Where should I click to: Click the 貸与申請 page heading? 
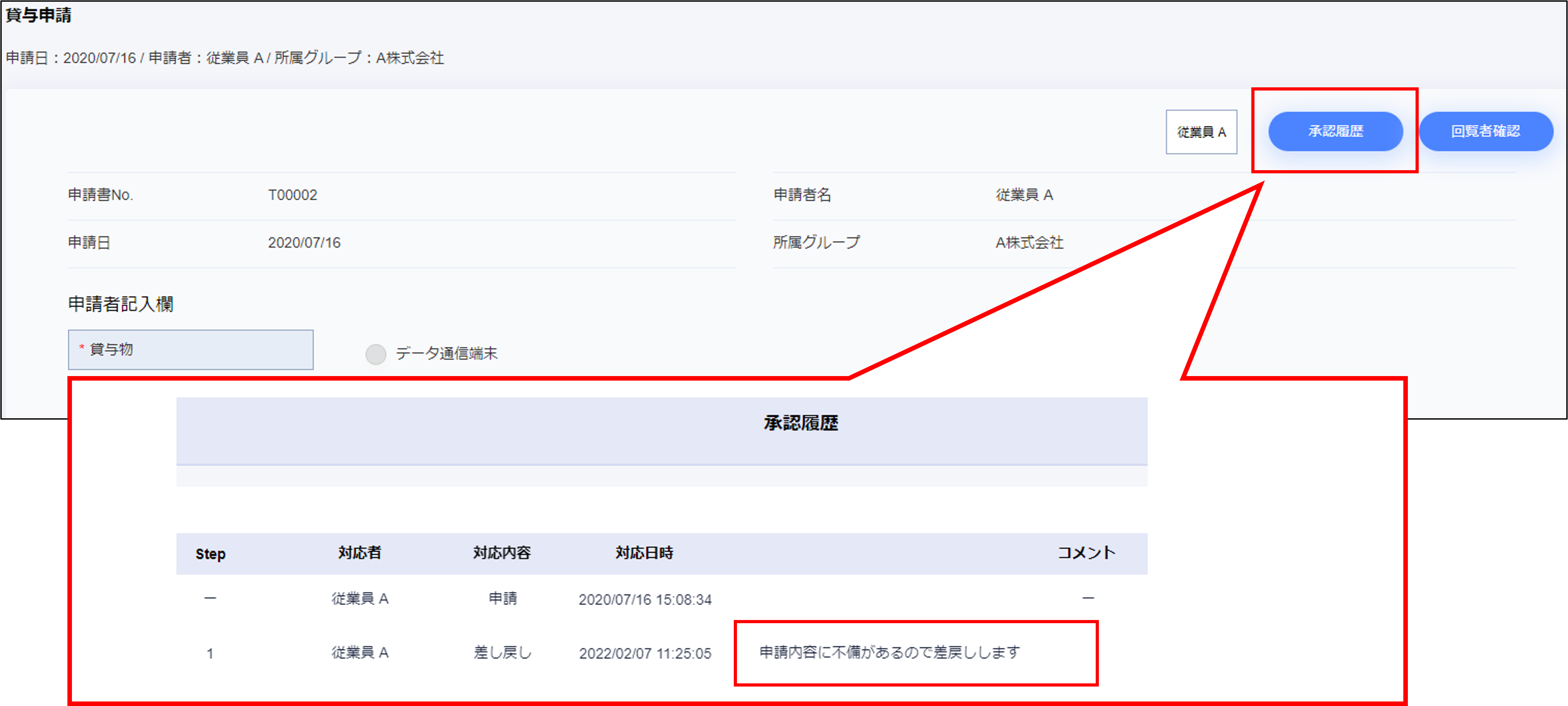(x=39, y=14)
